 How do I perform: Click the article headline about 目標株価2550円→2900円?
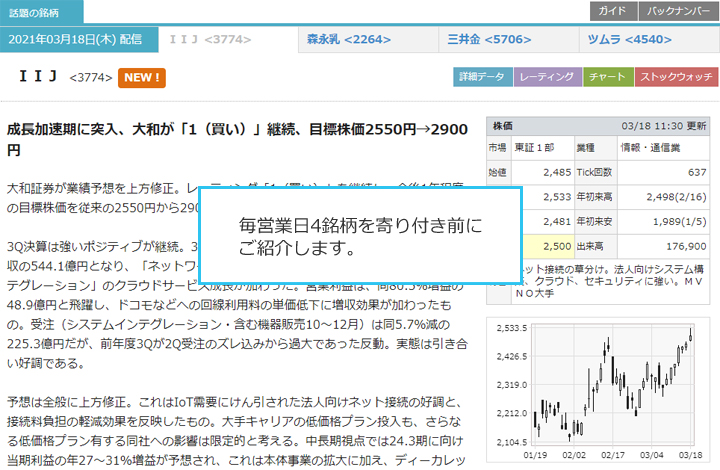pos(237,139)
